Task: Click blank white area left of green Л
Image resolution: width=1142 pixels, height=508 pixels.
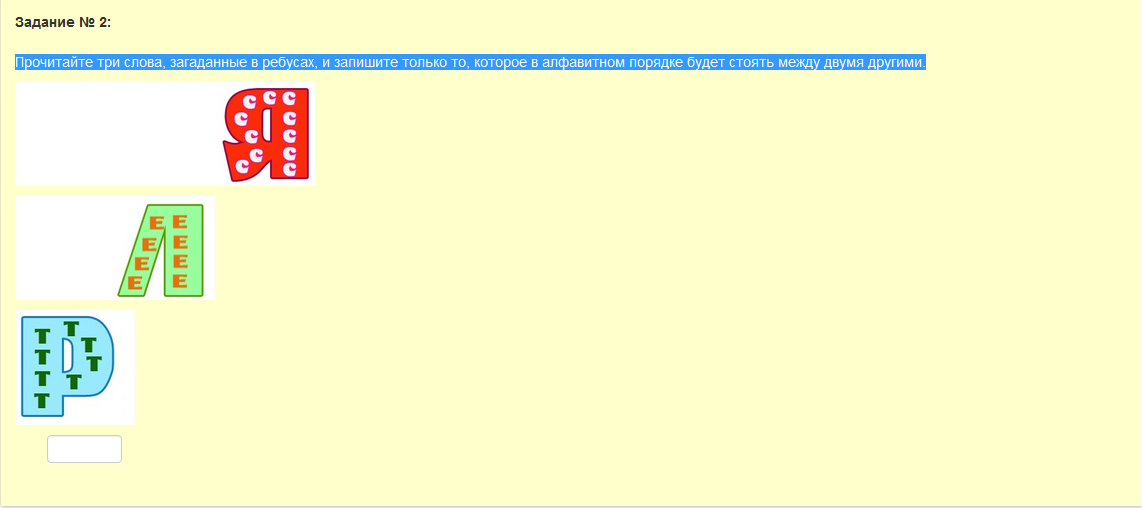Action: click(65, 250)
